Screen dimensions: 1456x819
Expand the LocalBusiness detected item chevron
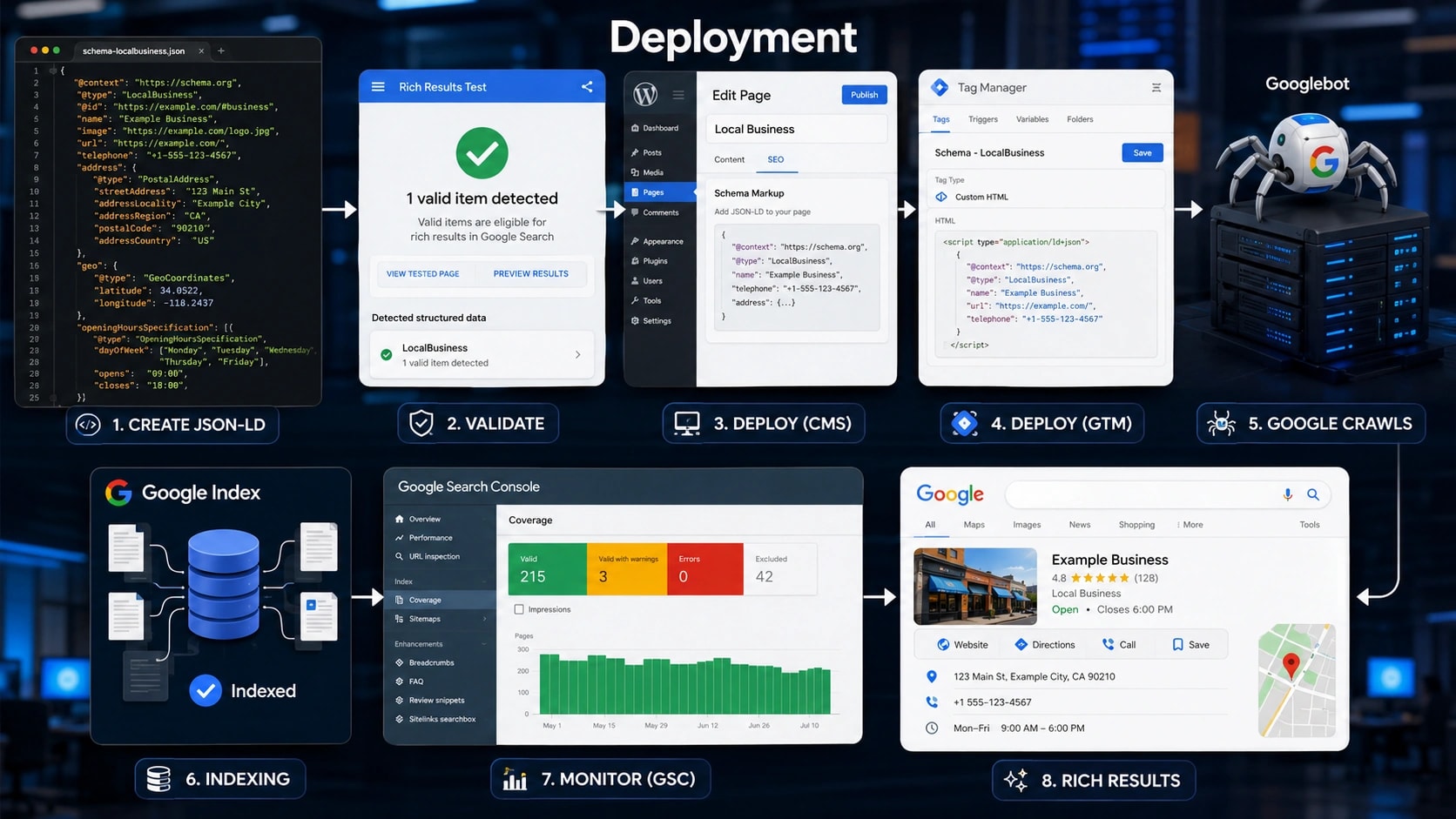point(578,354)
